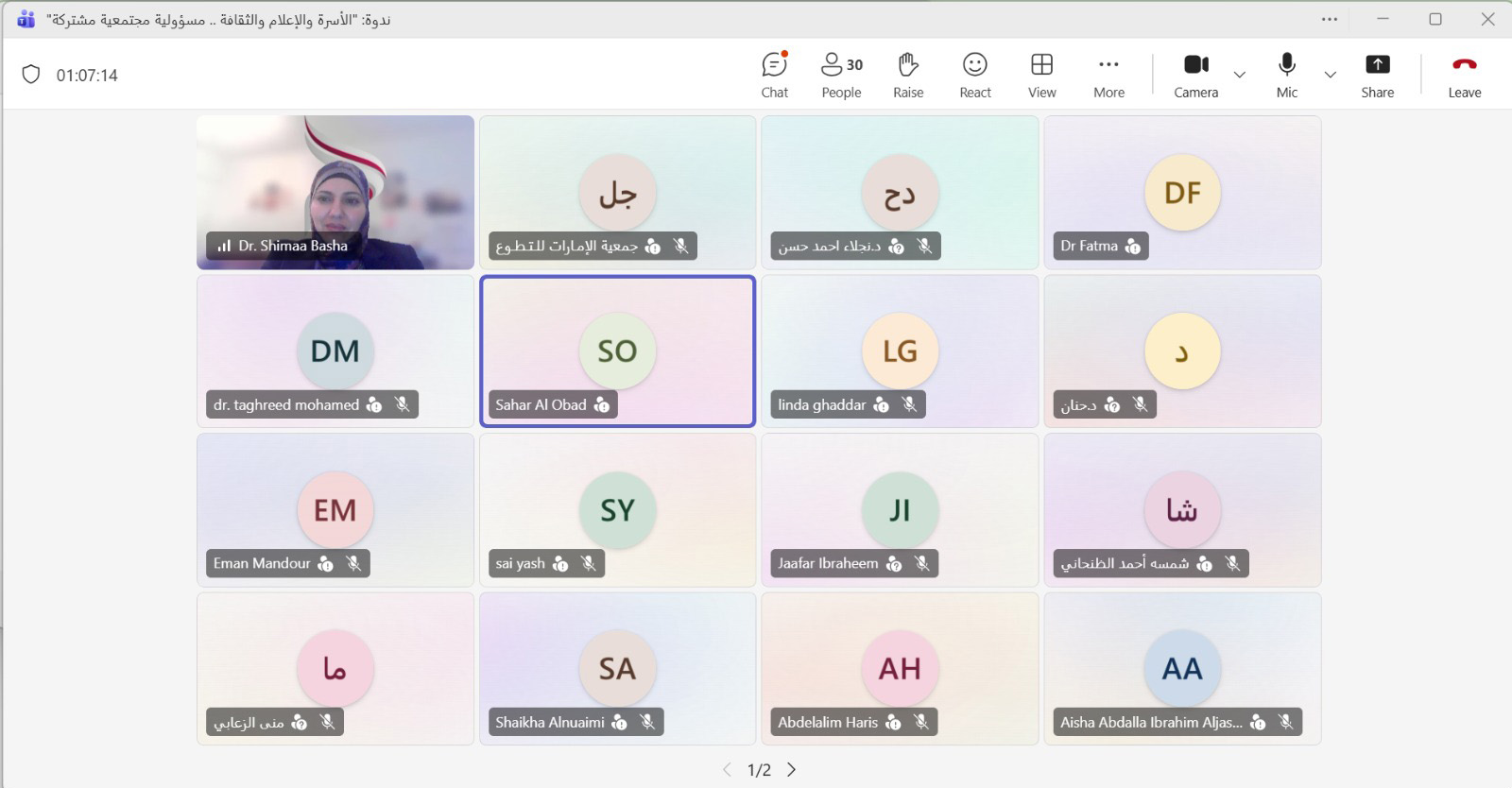Share your screen content
The image size is (1512, 788).
tap(1377, 75)
